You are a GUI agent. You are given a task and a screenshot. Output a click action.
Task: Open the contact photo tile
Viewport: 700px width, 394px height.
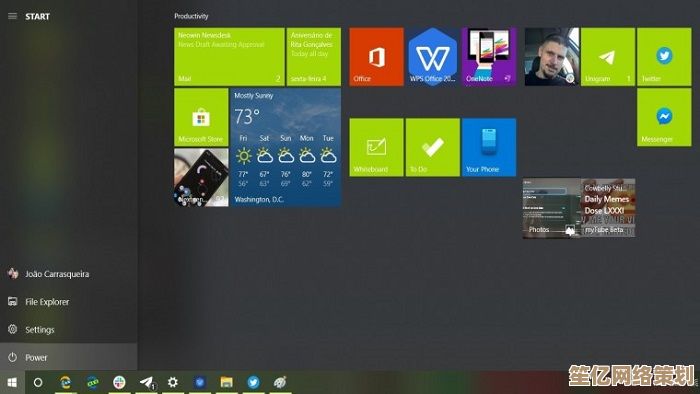pyautogui.click(x=552, y=57)
